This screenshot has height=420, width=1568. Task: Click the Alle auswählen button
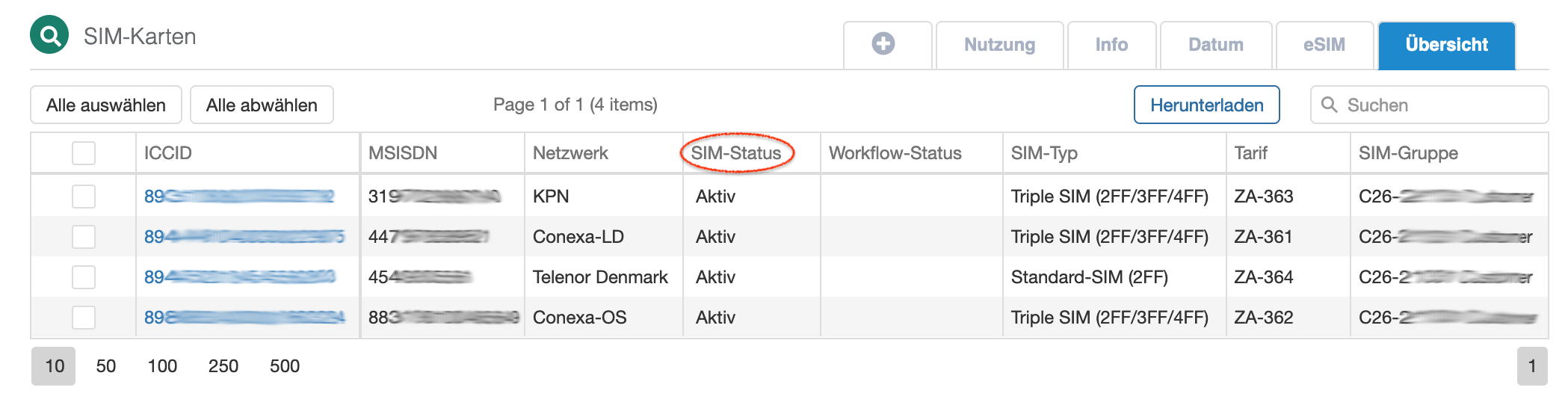[x=106, y=105]
